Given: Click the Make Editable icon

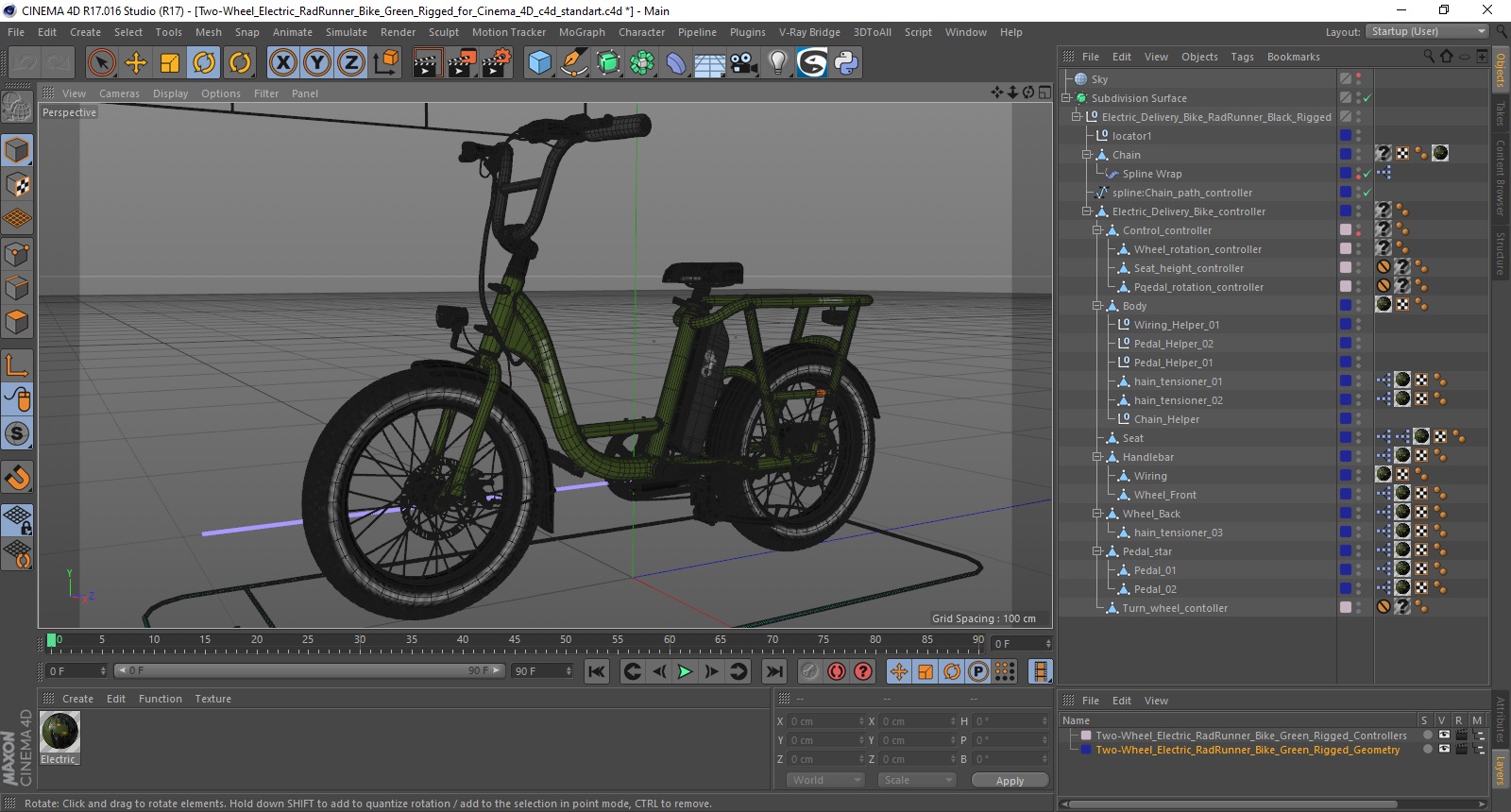Looking at the screenshot, I should [17, 108].
